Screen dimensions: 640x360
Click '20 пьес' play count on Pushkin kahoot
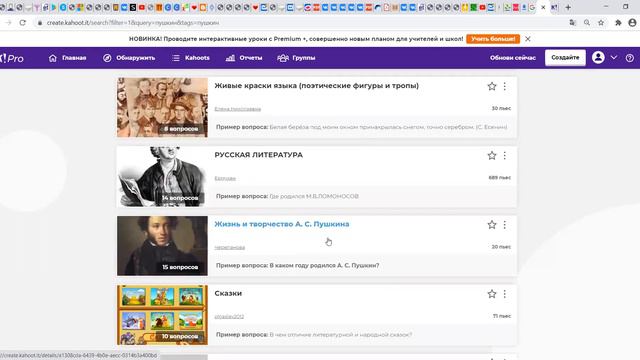point(501,247)
